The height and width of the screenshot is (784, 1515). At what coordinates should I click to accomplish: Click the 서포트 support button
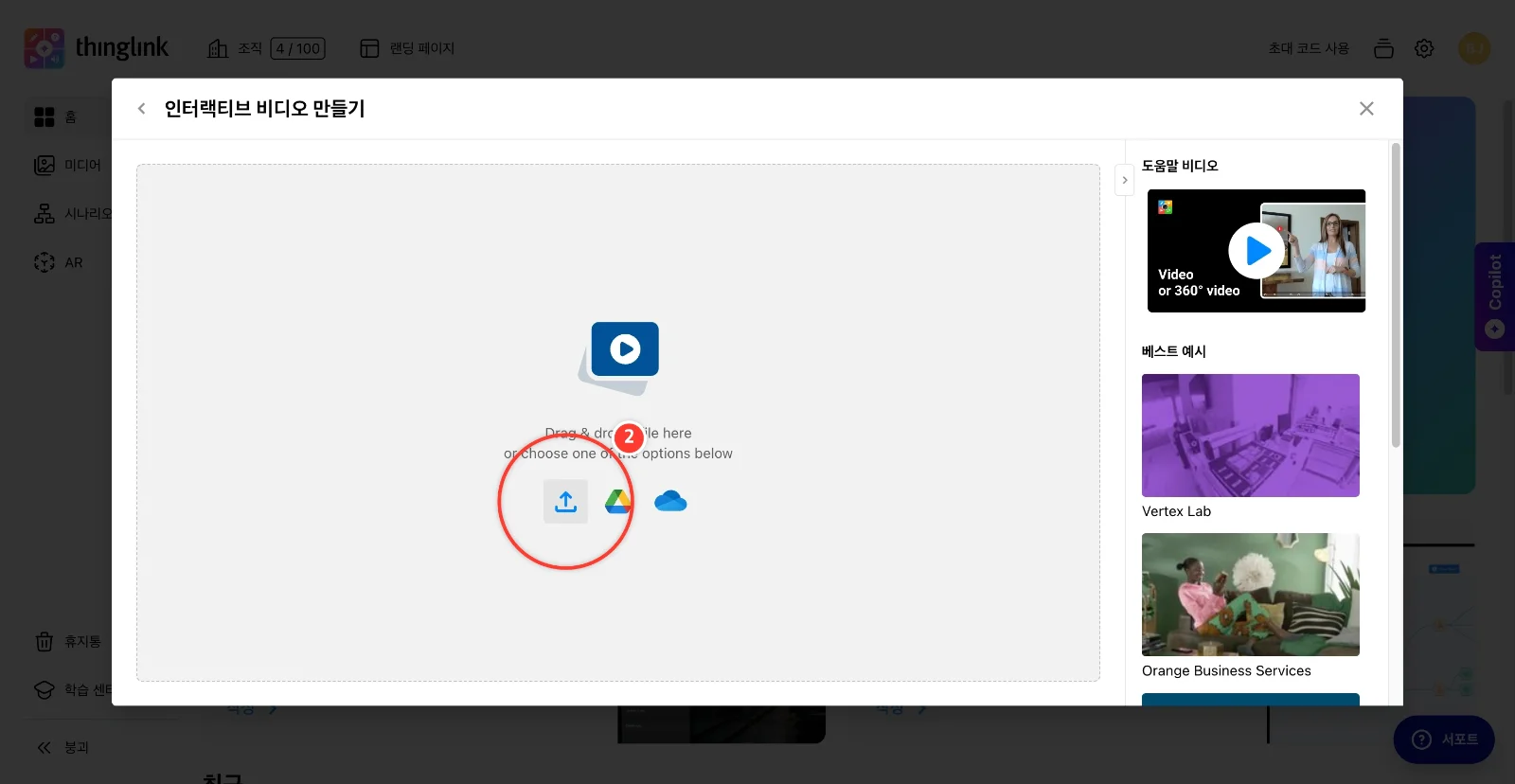click(x=1444, y=739)
